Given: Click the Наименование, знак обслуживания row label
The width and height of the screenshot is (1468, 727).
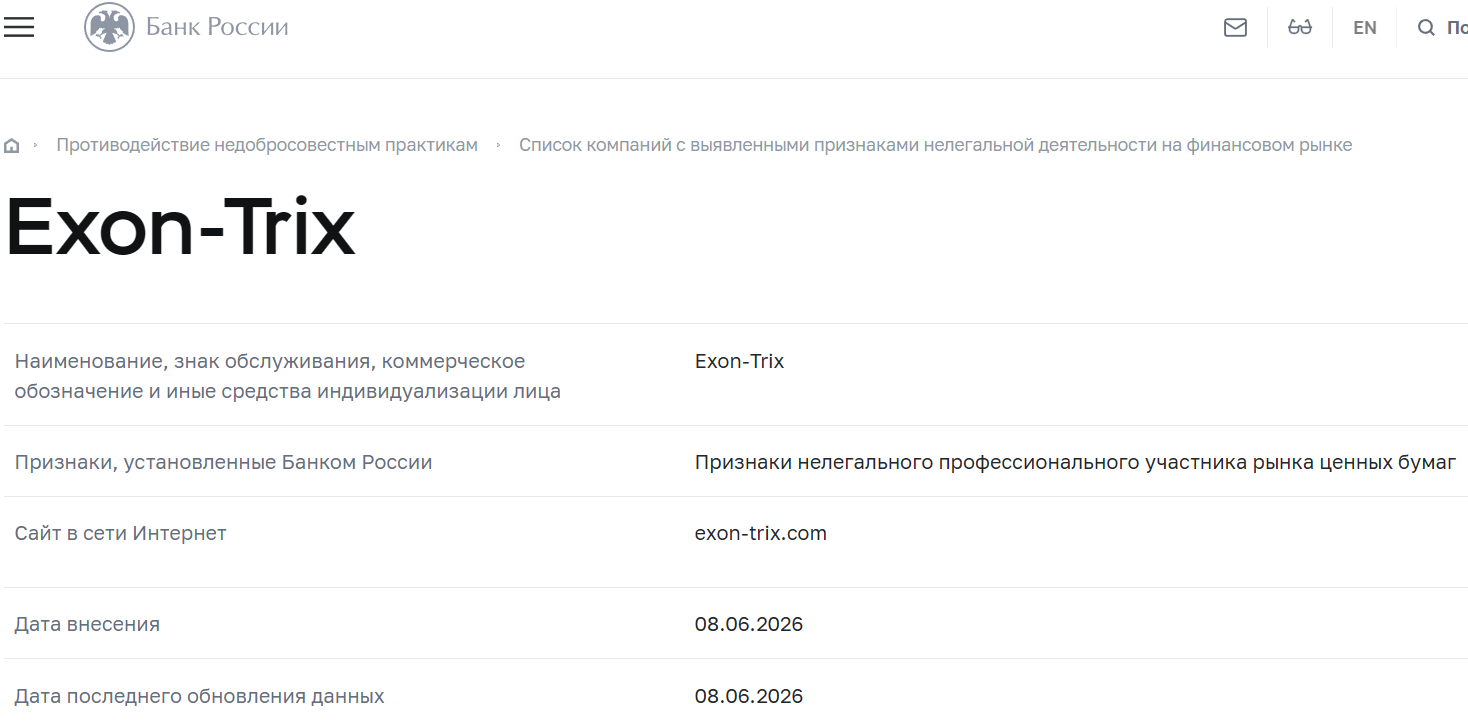Looking at the screenshot, I should click(x=288, y=376).
